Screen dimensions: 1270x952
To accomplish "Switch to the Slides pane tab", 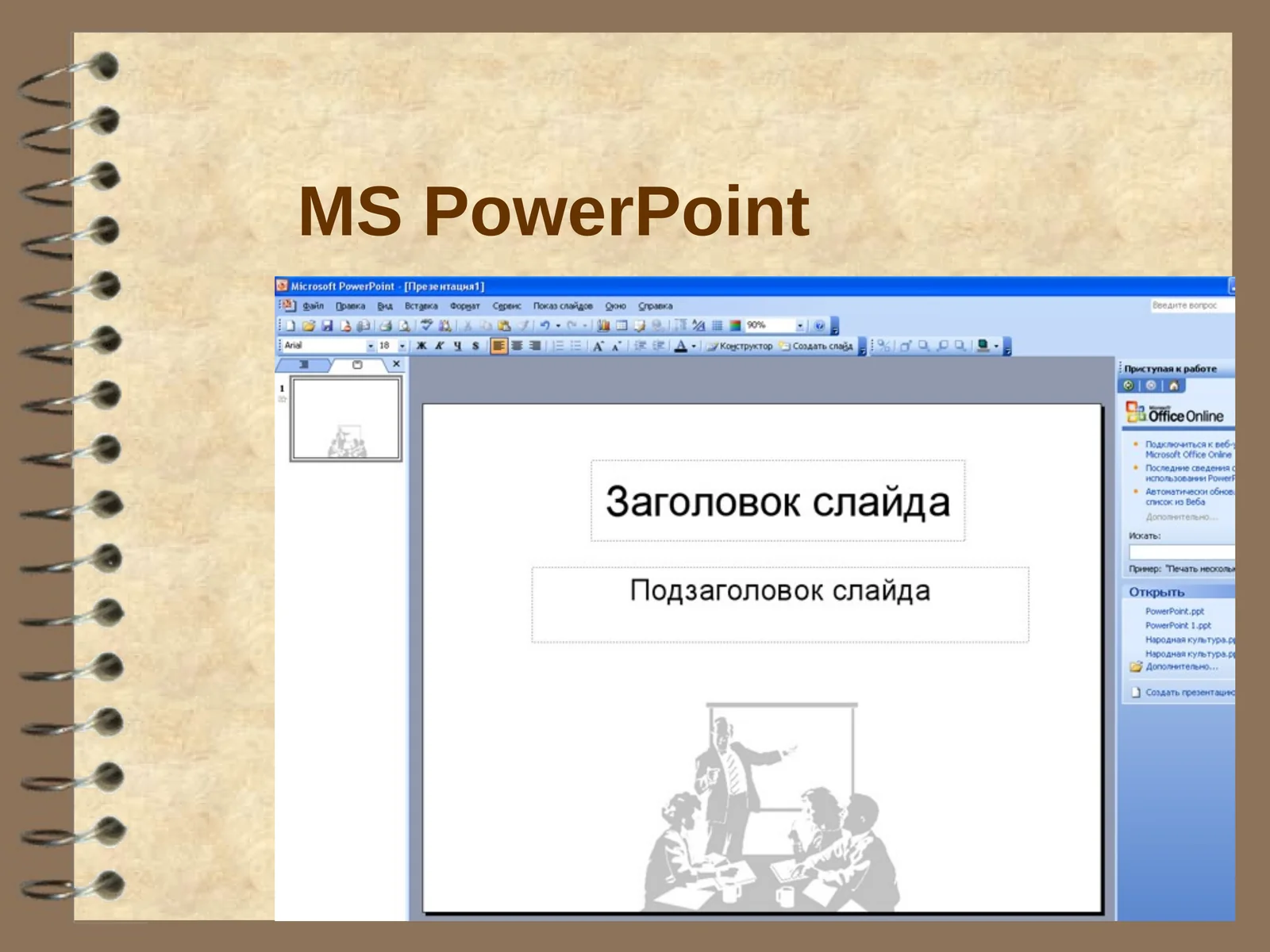I will point(357,365).
